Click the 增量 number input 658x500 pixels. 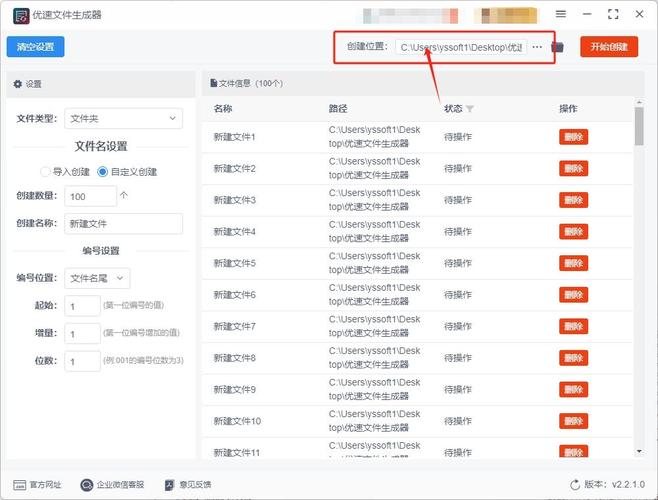point(82,334)
